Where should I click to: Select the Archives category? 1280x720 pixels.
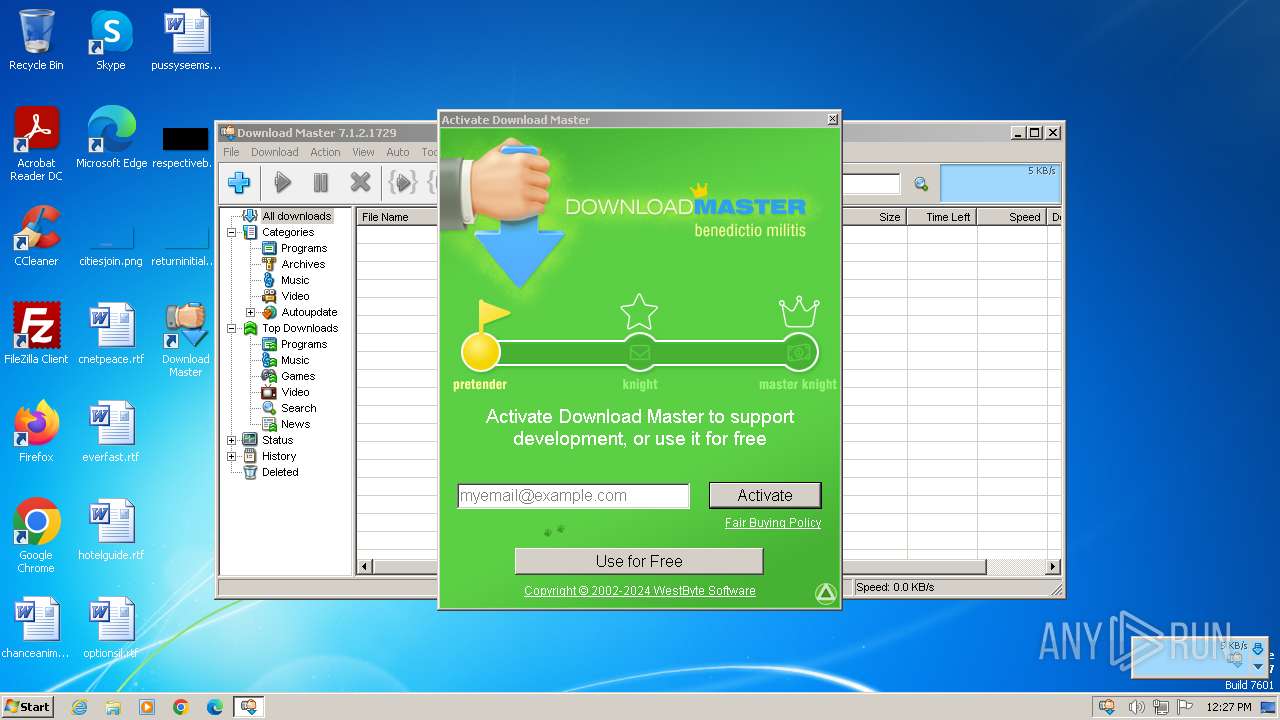point(303,264)
